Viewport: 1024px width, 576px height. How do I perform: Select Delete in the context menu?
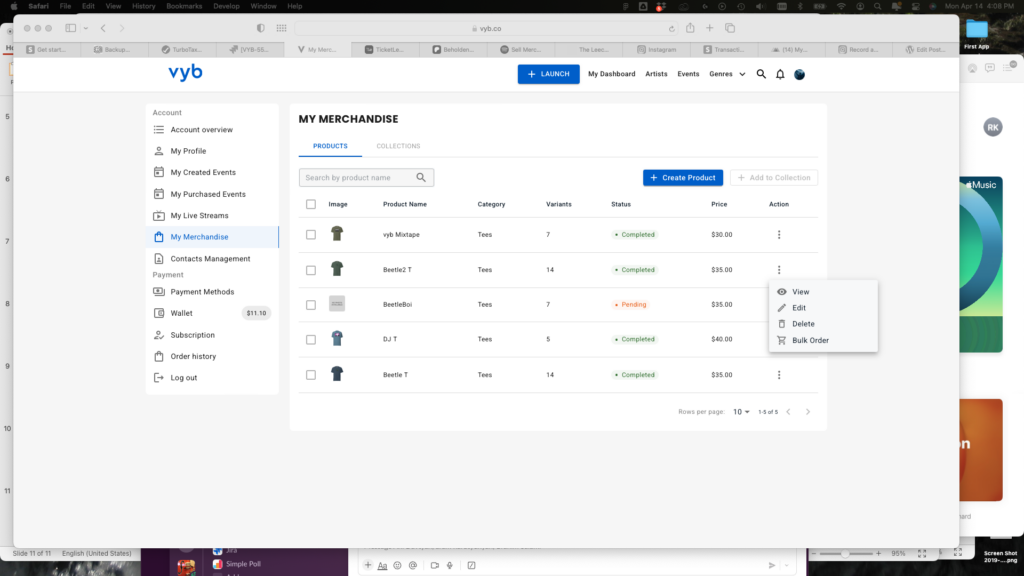click(823, 324)
